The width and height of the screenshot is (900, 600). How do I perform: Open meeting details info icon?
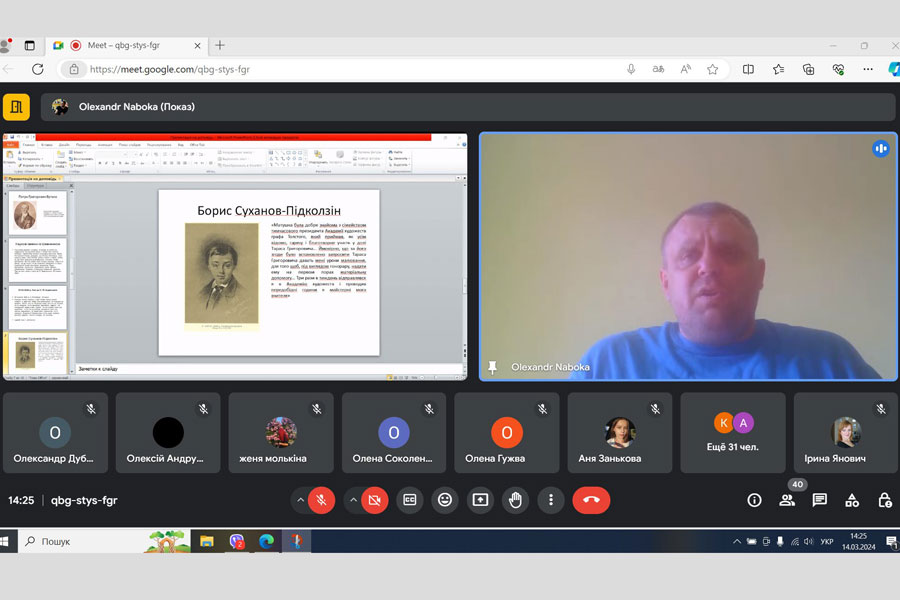click(x=754, y=501)
